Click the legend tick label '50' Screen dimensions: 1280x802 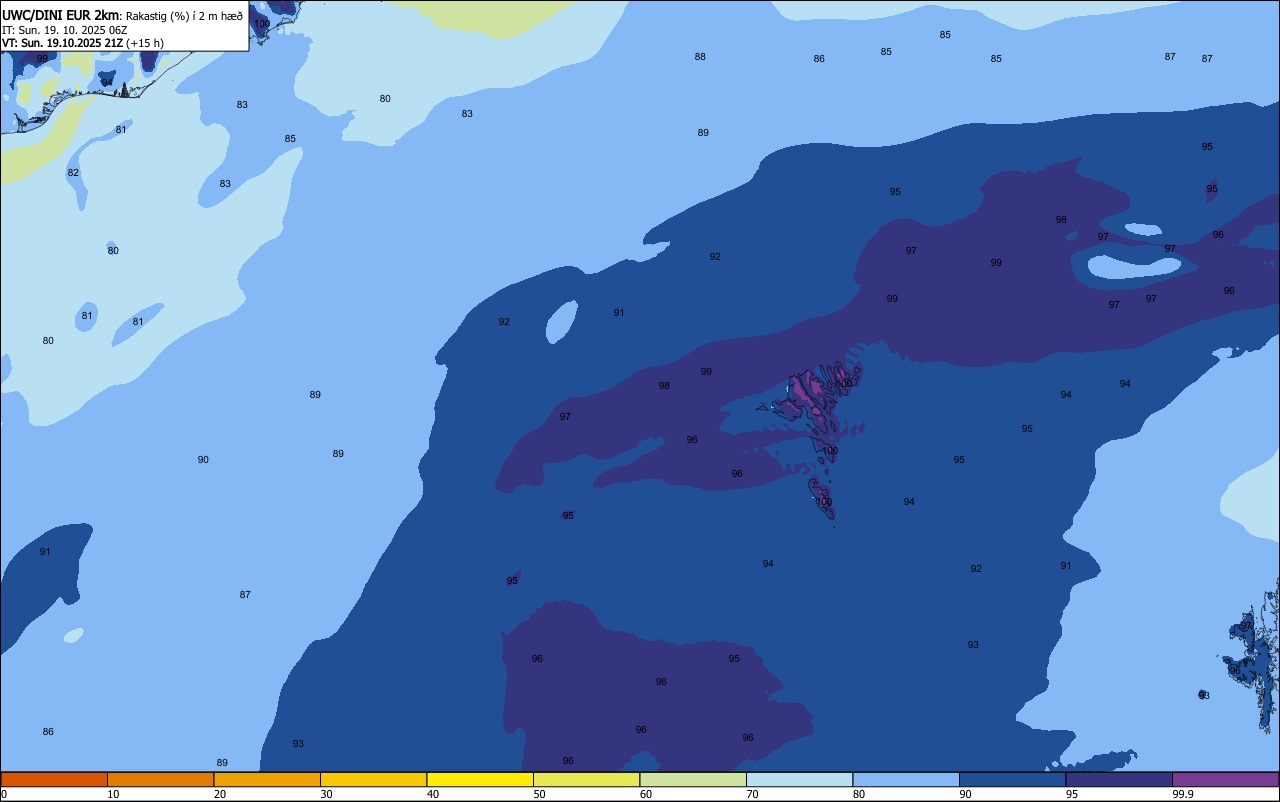coord(539,794)
